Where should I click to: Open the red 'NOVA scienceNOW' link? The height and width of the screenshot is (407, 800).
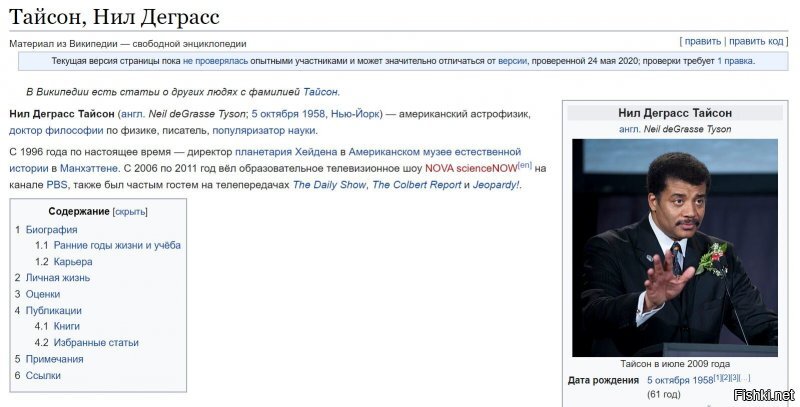click(x=471, y=168)
